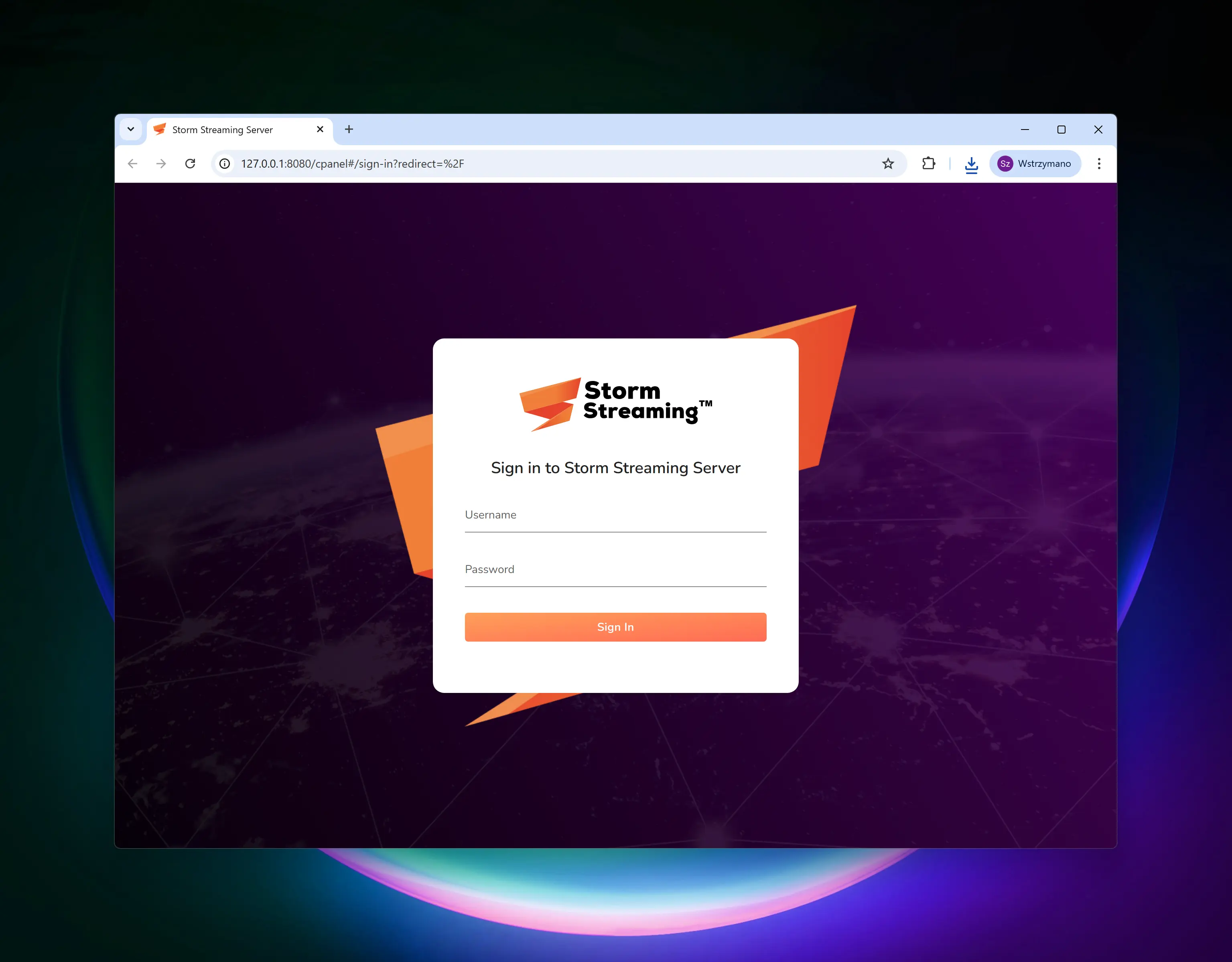Click the browser forward arrow
Viewport: 1232px width, 962px height.
click(161, 164)
